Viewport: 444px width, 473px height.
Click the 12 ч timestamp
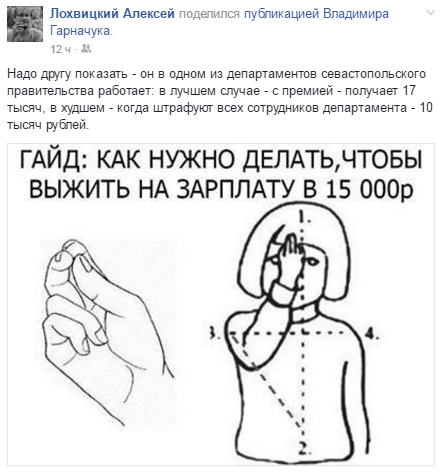60,49
